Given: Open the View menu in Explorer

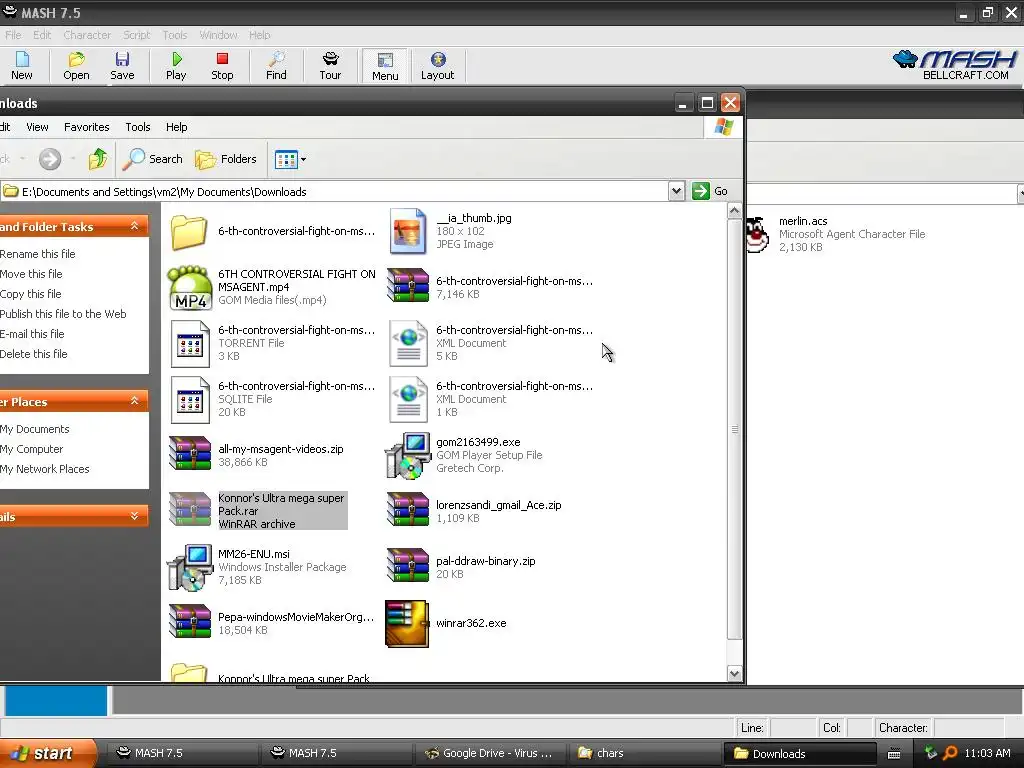Looking at the screenshot, I should [x=37, y=127].
